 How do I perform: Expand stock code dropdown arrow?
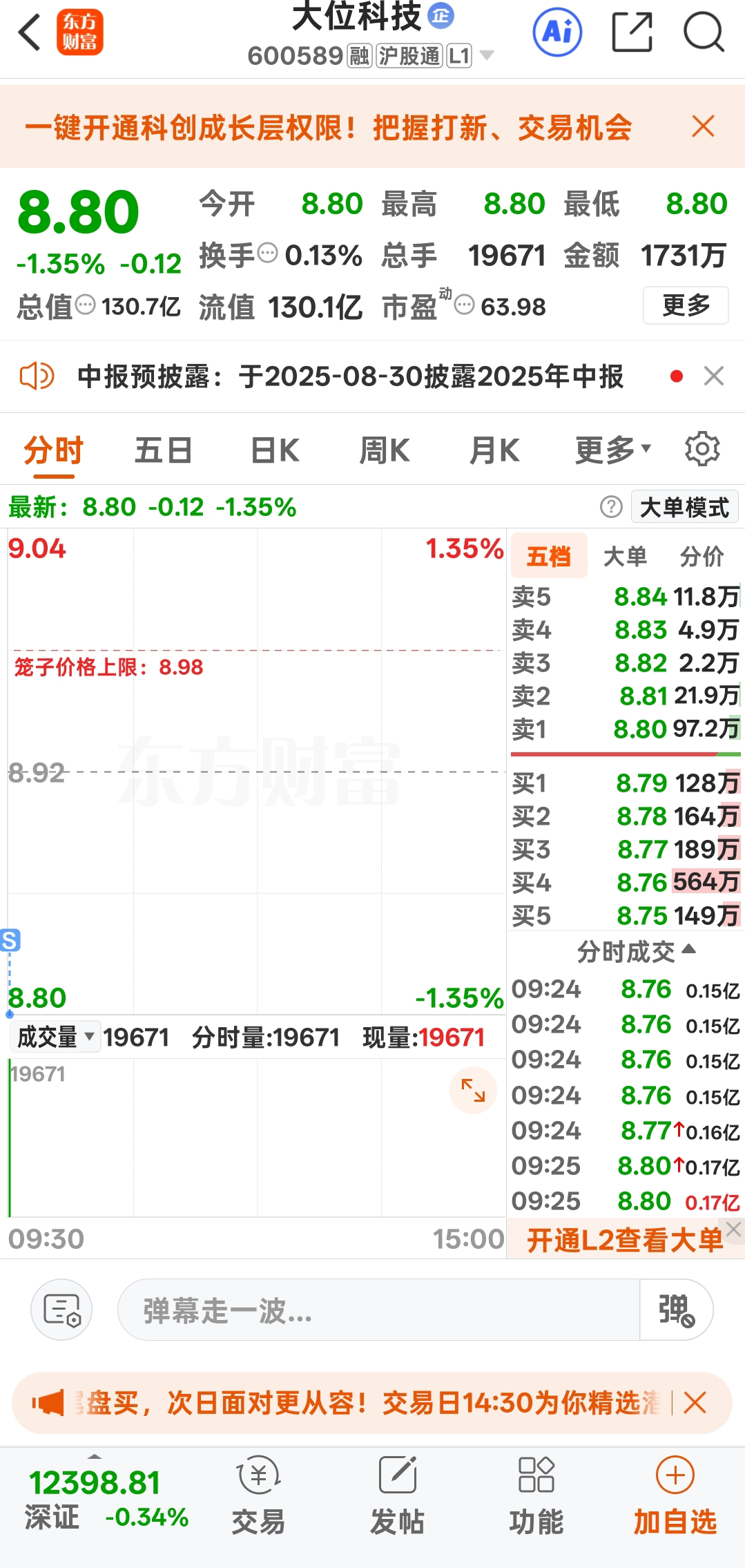click(486, 55)
